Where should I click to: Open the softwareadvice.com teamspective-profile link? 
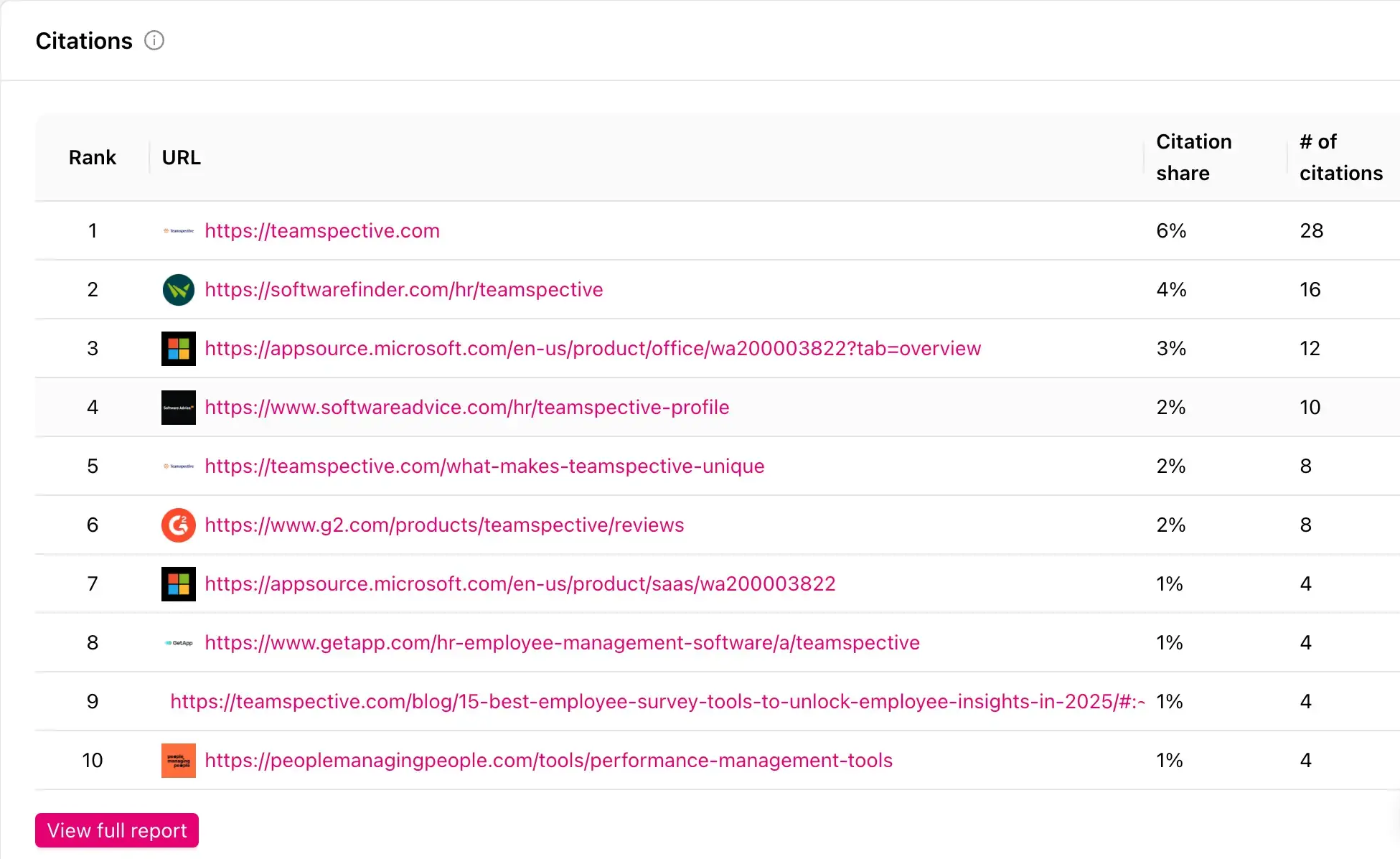pos(467,408)
